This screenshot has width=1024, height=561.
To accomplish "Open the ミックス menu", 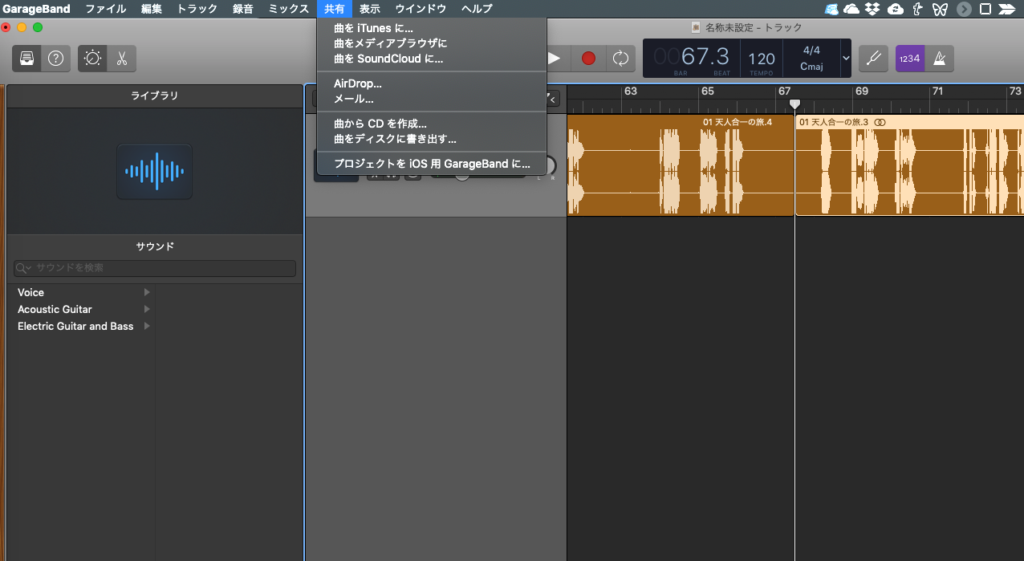I will pos(289,8).
